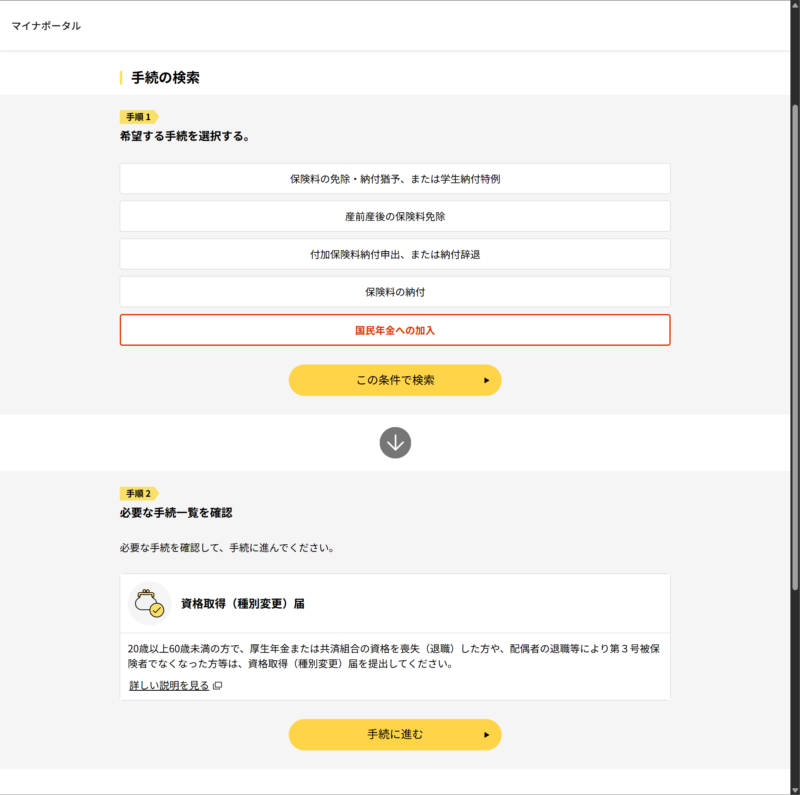Click the arrow icon in 手続に進む button
Viewport: 800px width, 795px height.
[x=487, y=735]
